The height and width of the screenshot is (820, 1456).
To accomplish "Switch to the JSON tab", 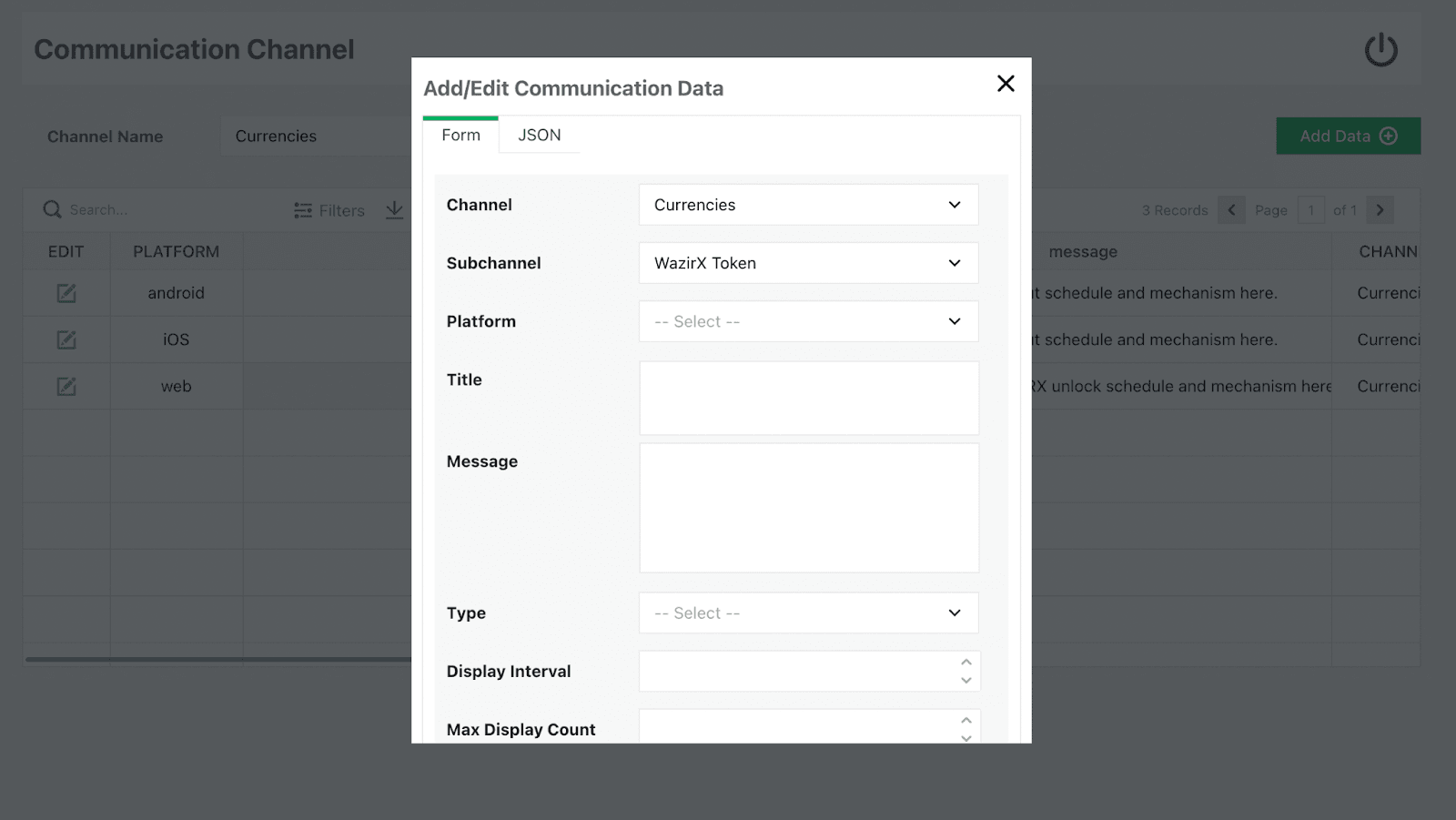I will (539, 136).
